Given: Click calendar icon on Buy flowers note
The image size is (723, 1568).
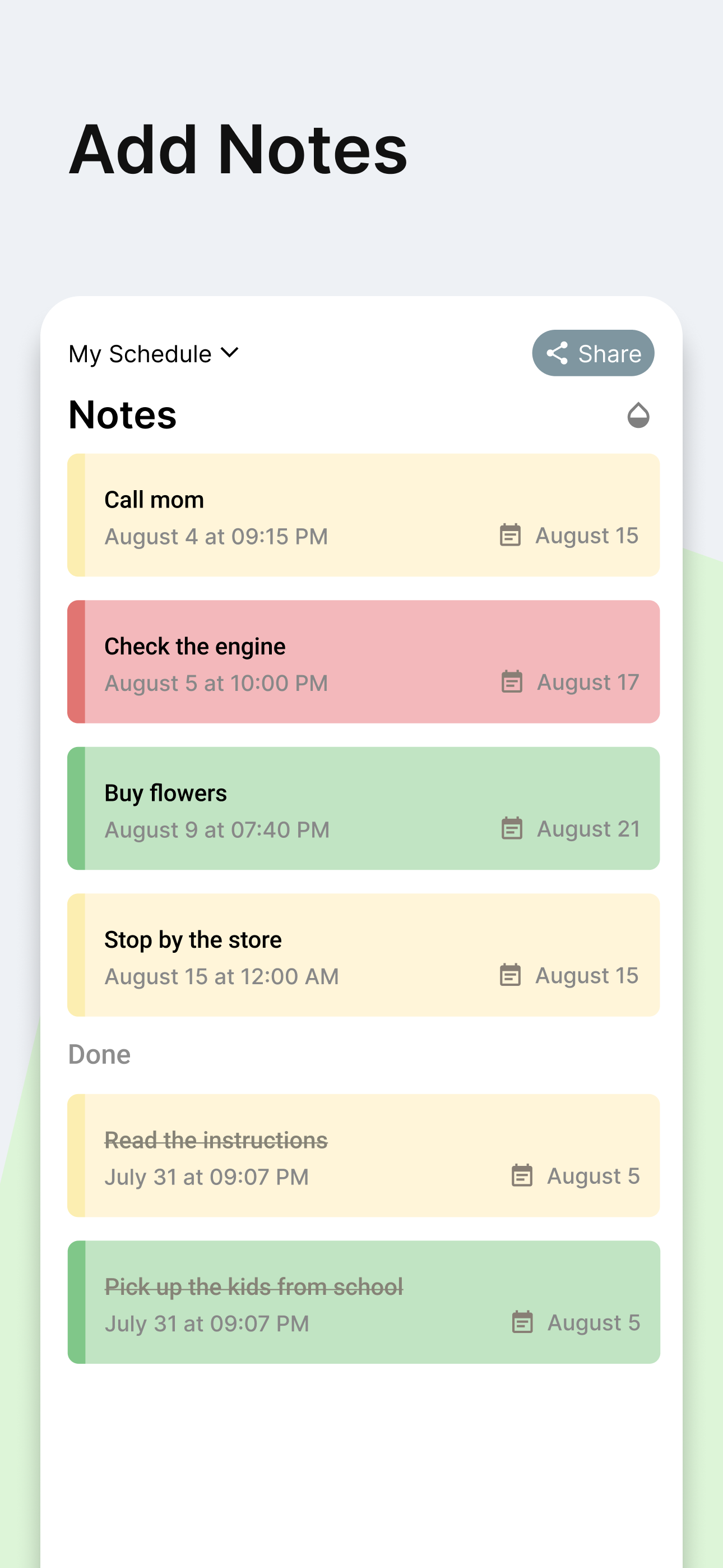Looking at the screenshot, I should (x=511, y=828).
